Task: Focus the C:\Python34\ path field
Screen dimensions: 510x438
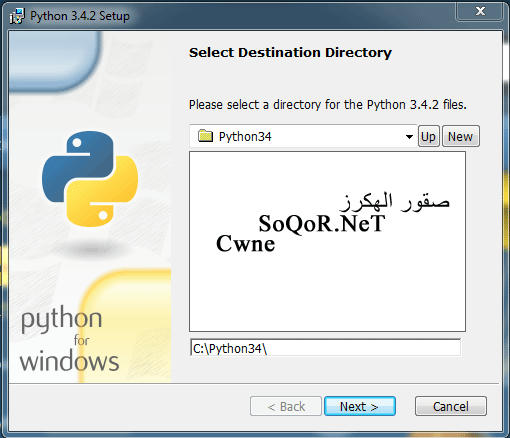Action: [x=325, y=348]
